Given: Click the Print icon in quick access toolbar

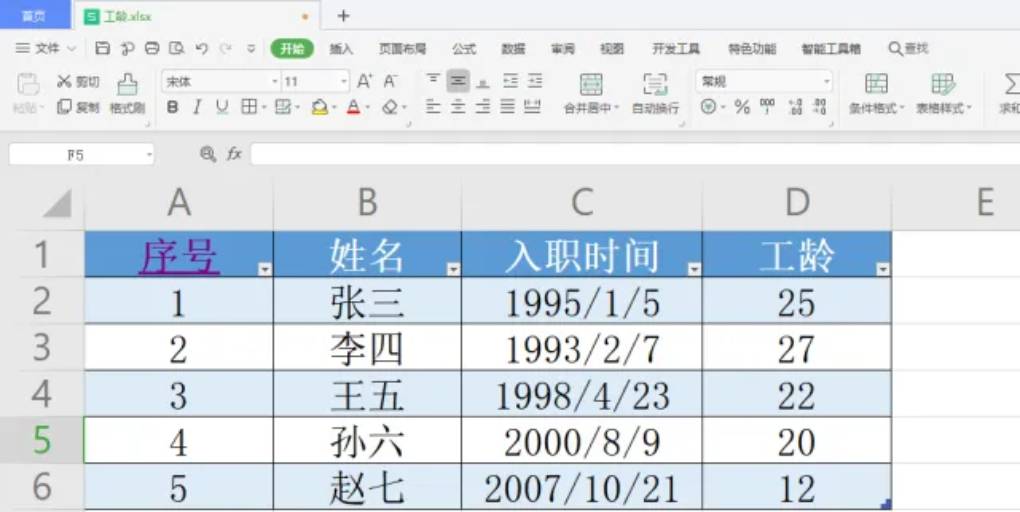Looking at the screenshot, I should coord(152,48).
